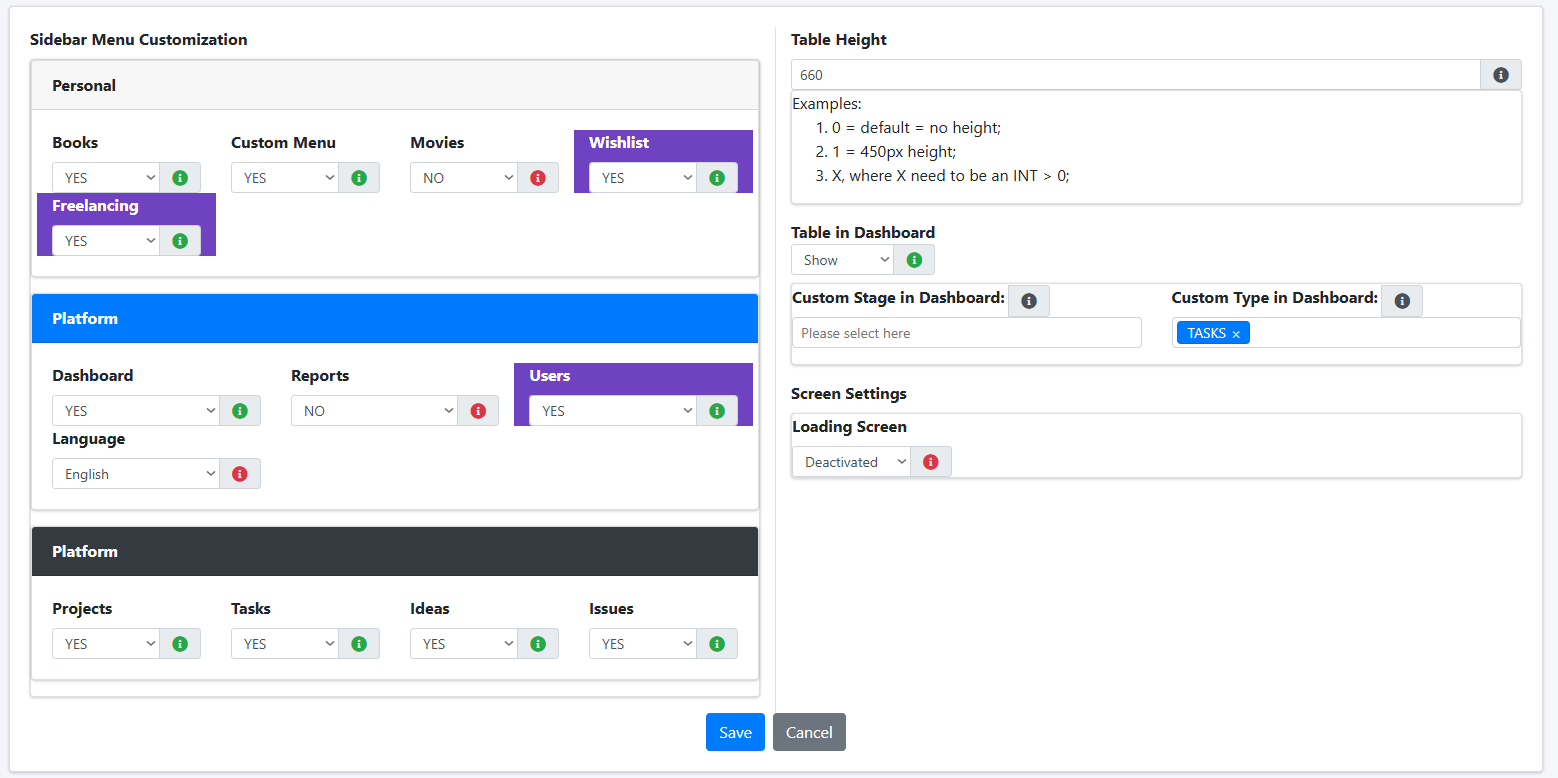Click info icon beside Custom Stage in Dashboard
This screenshot has width=1558, height=778.
coord(1029,301)
